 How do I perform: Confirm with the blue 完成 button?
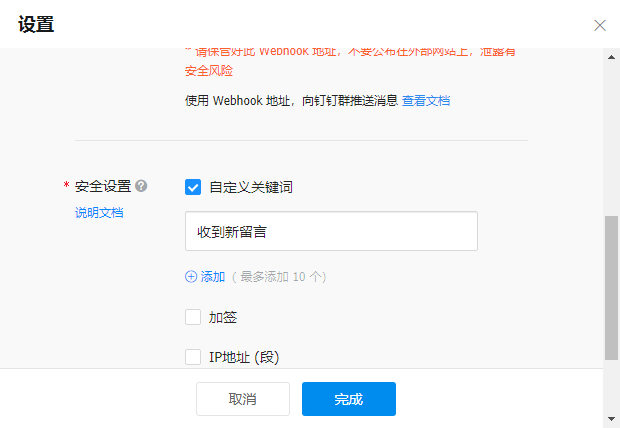tap(349, 399)
